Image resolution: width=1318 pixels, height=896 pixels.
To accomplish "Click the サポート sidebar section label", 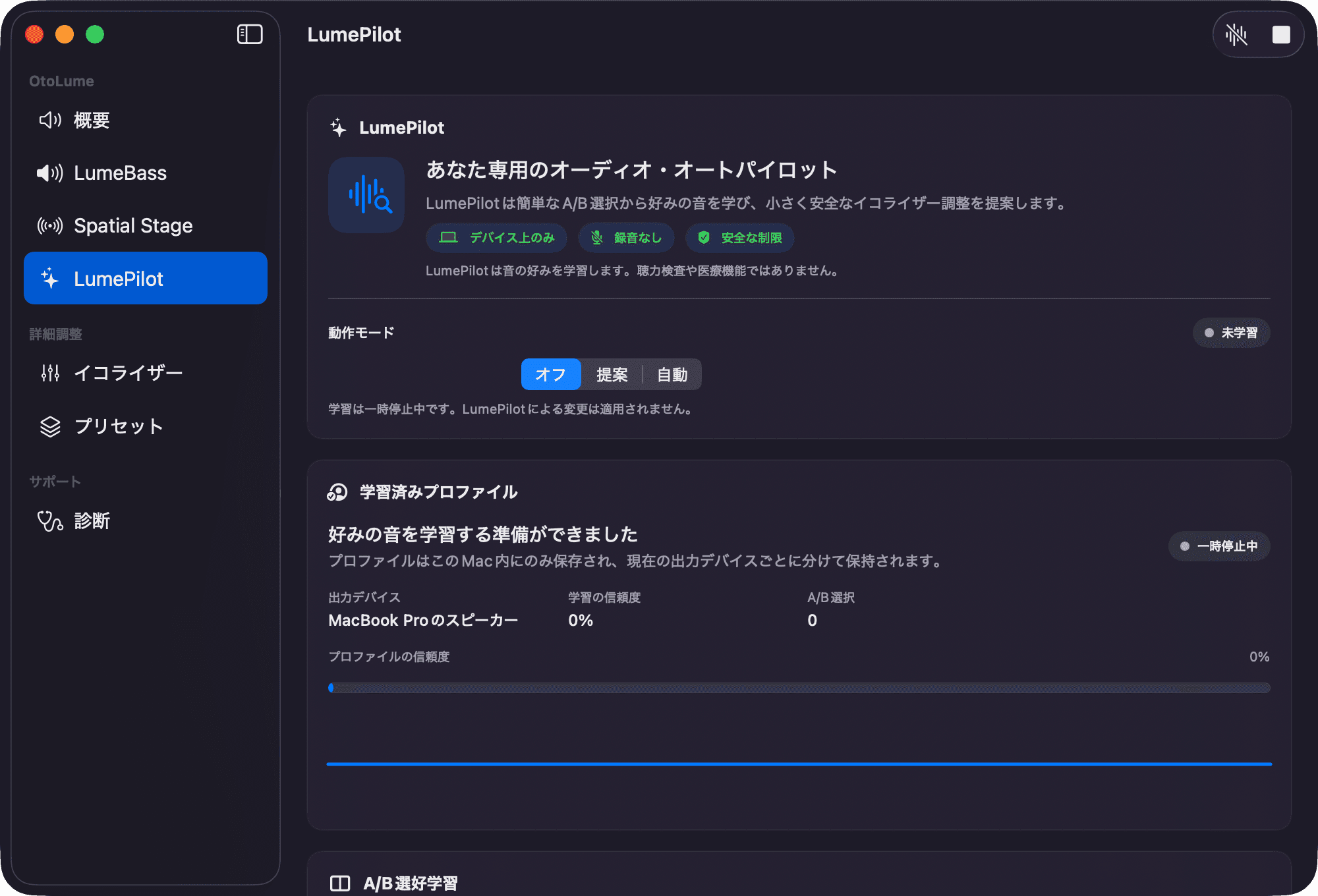I will click(55, 482).
